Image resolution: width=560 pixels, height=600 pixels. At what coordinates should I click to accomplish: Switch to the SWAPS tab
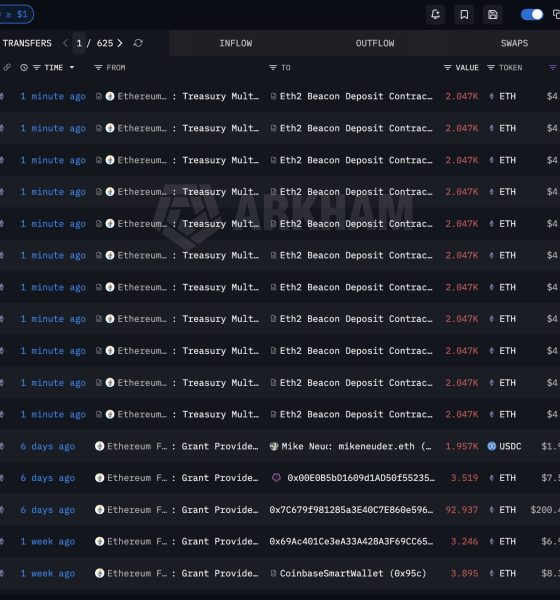[514, 43]
